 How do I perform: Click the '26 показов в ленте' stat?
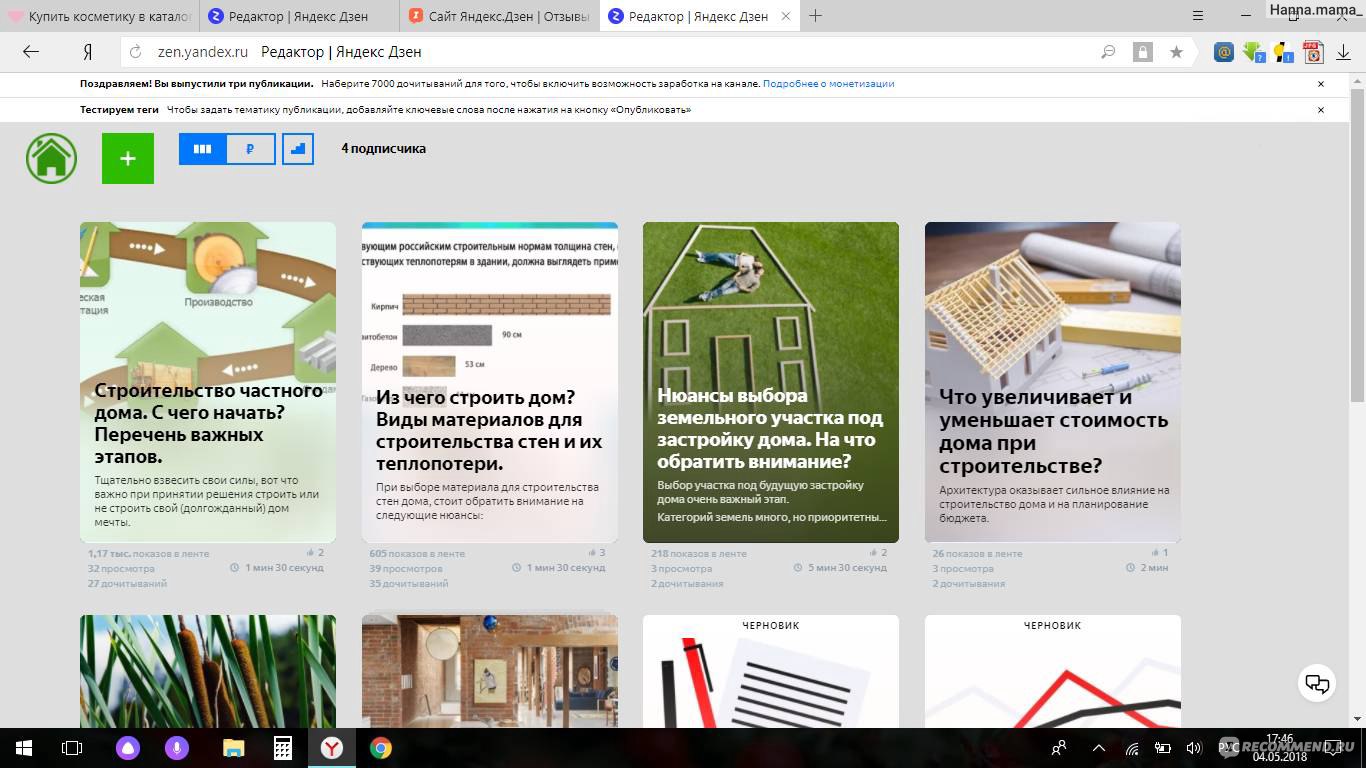[977, 553]
